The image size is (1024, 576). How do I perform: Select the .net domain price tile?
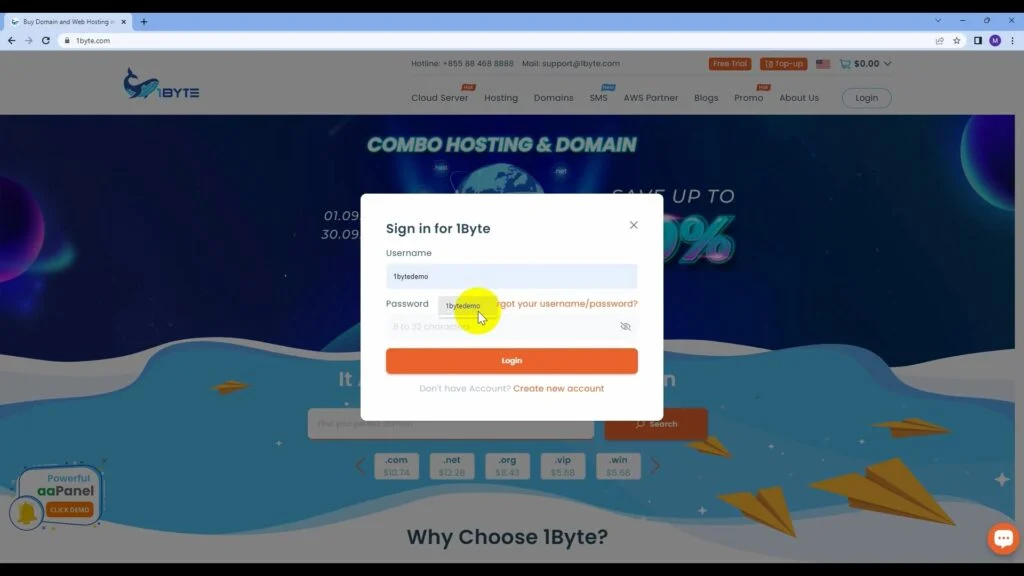(x=452, y=466)
